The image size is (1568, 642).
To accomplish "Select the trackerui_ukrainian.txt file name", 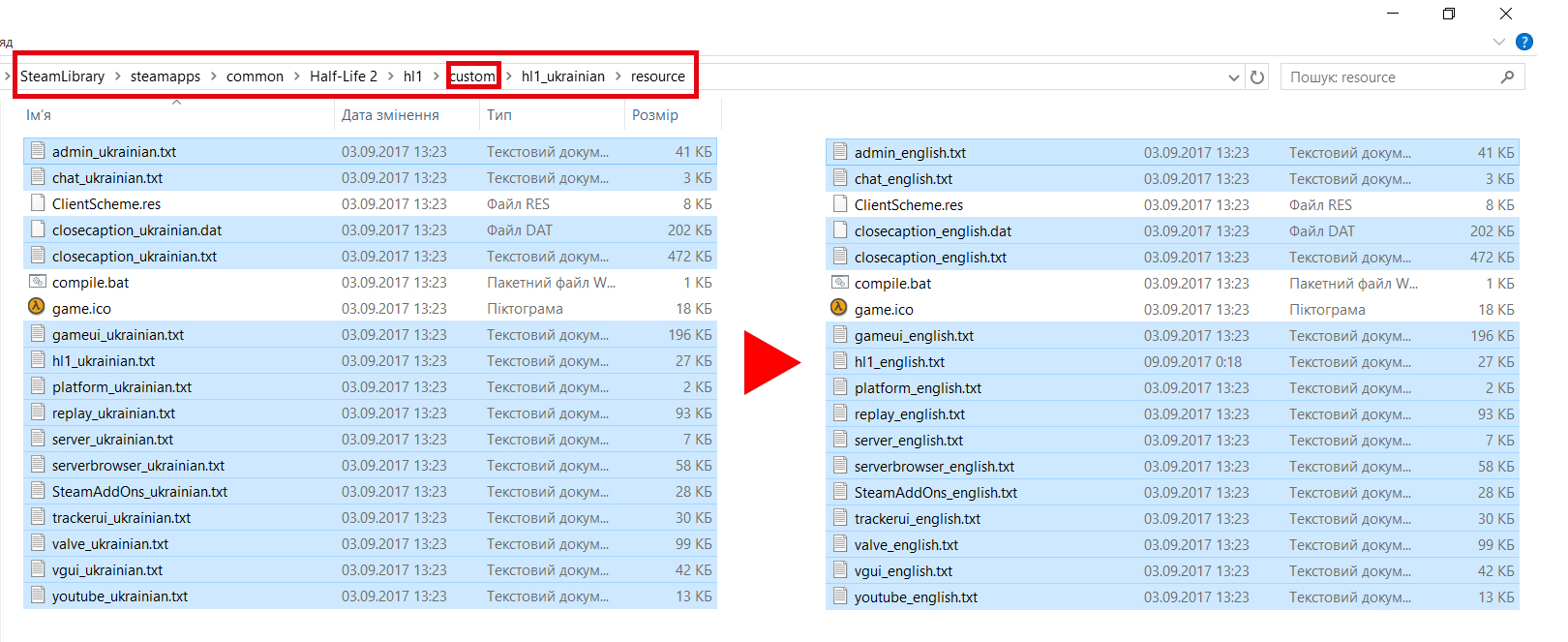I will (x=121, y=518).
